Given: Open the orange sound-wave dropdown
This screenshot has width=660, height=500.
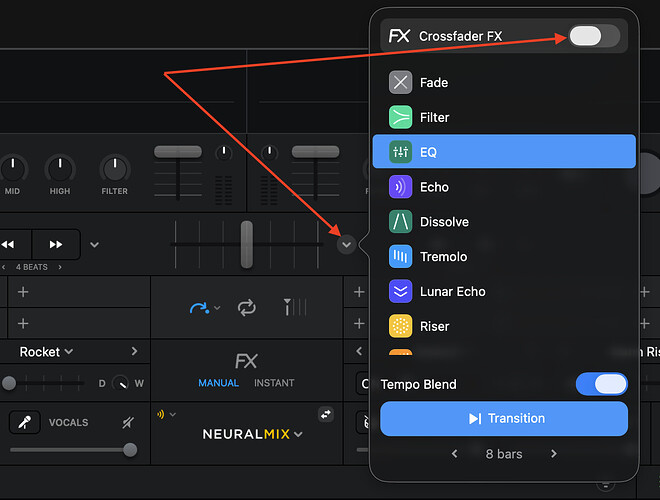Looking at the screenshot, I should click(166, 415).
